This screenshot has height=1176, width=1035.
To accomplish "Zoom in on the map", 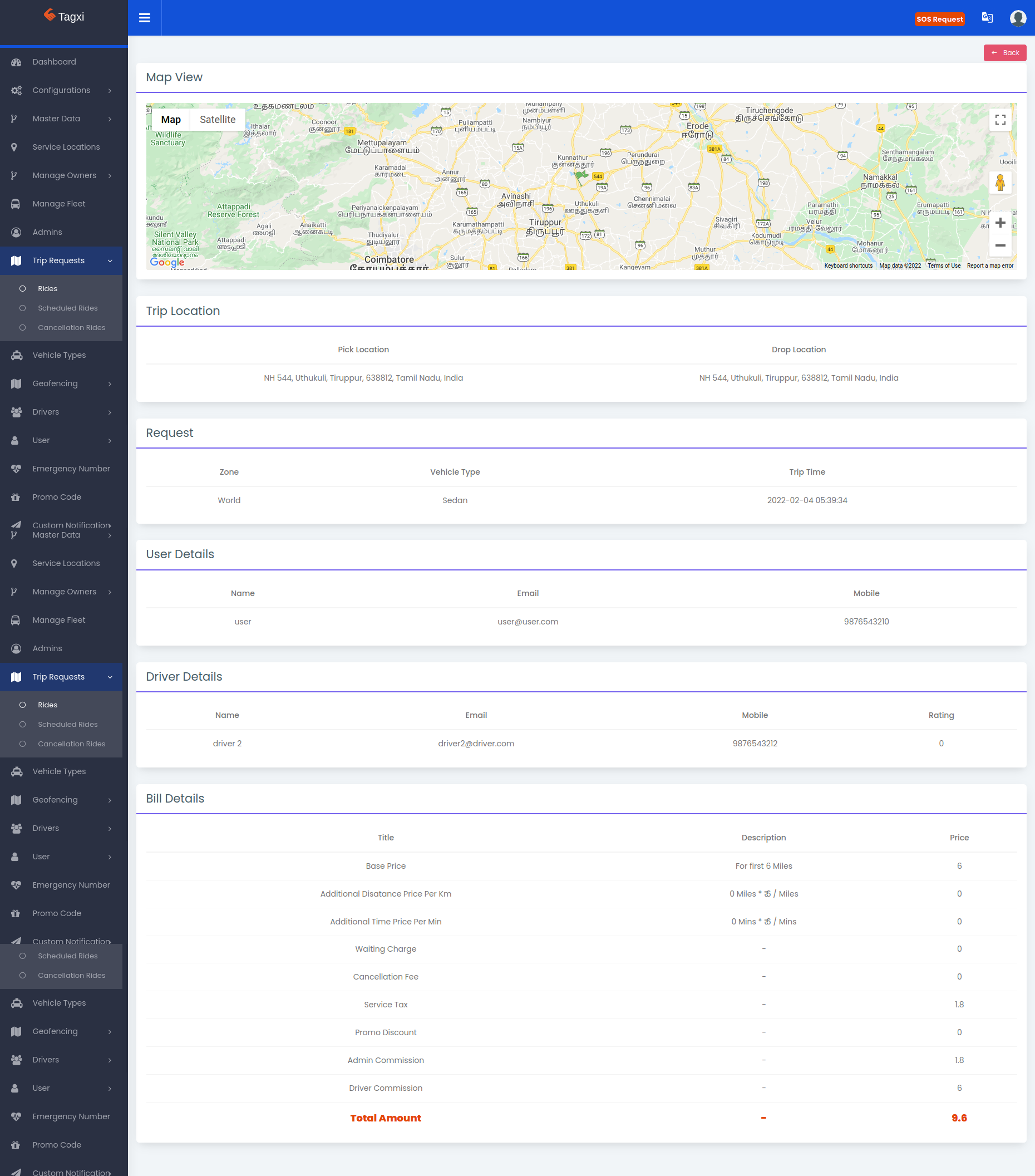I will [1000, 223].
